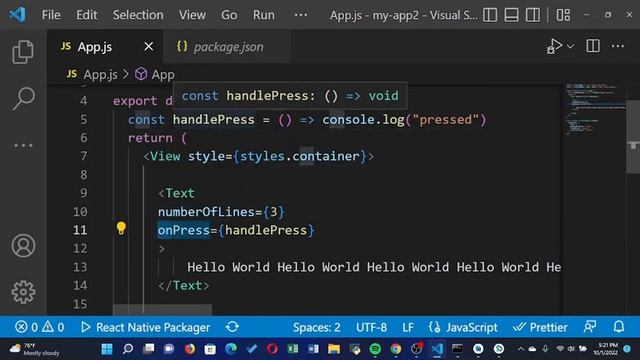Image resolution: width=640 pixels, height=360 pixels.
Task: Split the editor to the right
Action: point(593,46)
